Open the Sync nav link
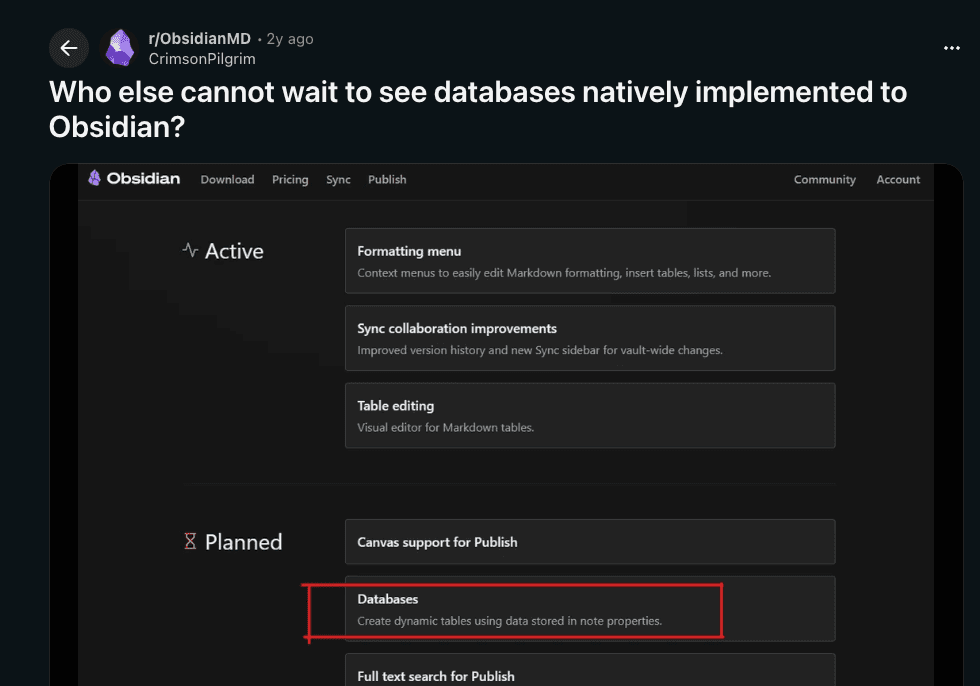The height and width of the screenshot is (686, 980). click(338, 180)
